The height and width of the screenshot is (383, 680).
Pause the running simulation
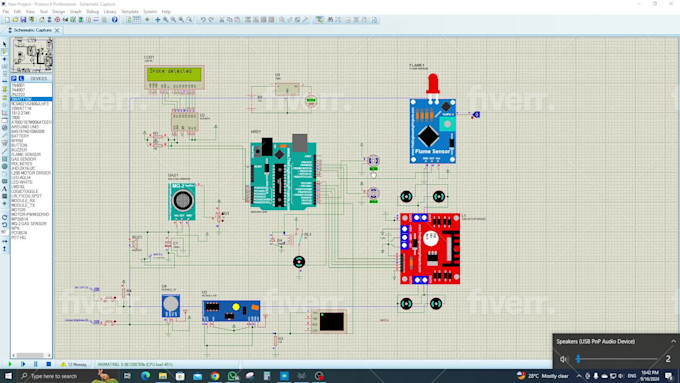[x=36, y=364]
